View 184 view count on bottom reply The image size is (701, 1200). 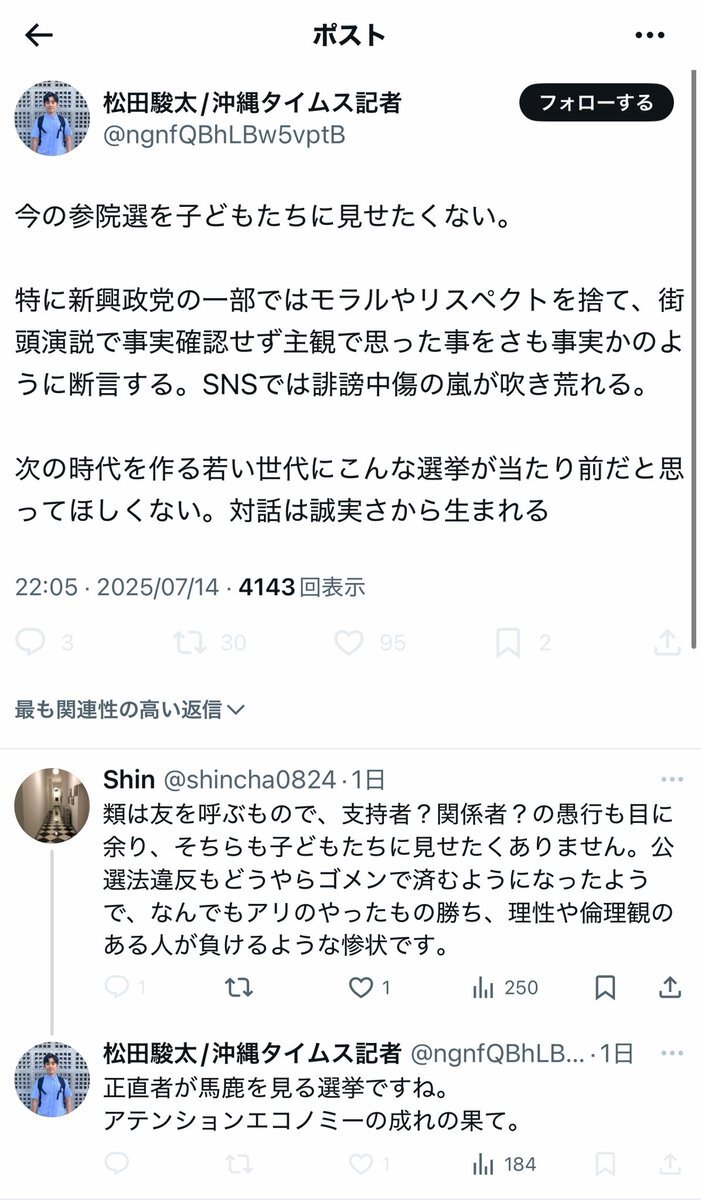pos(505,1164)
